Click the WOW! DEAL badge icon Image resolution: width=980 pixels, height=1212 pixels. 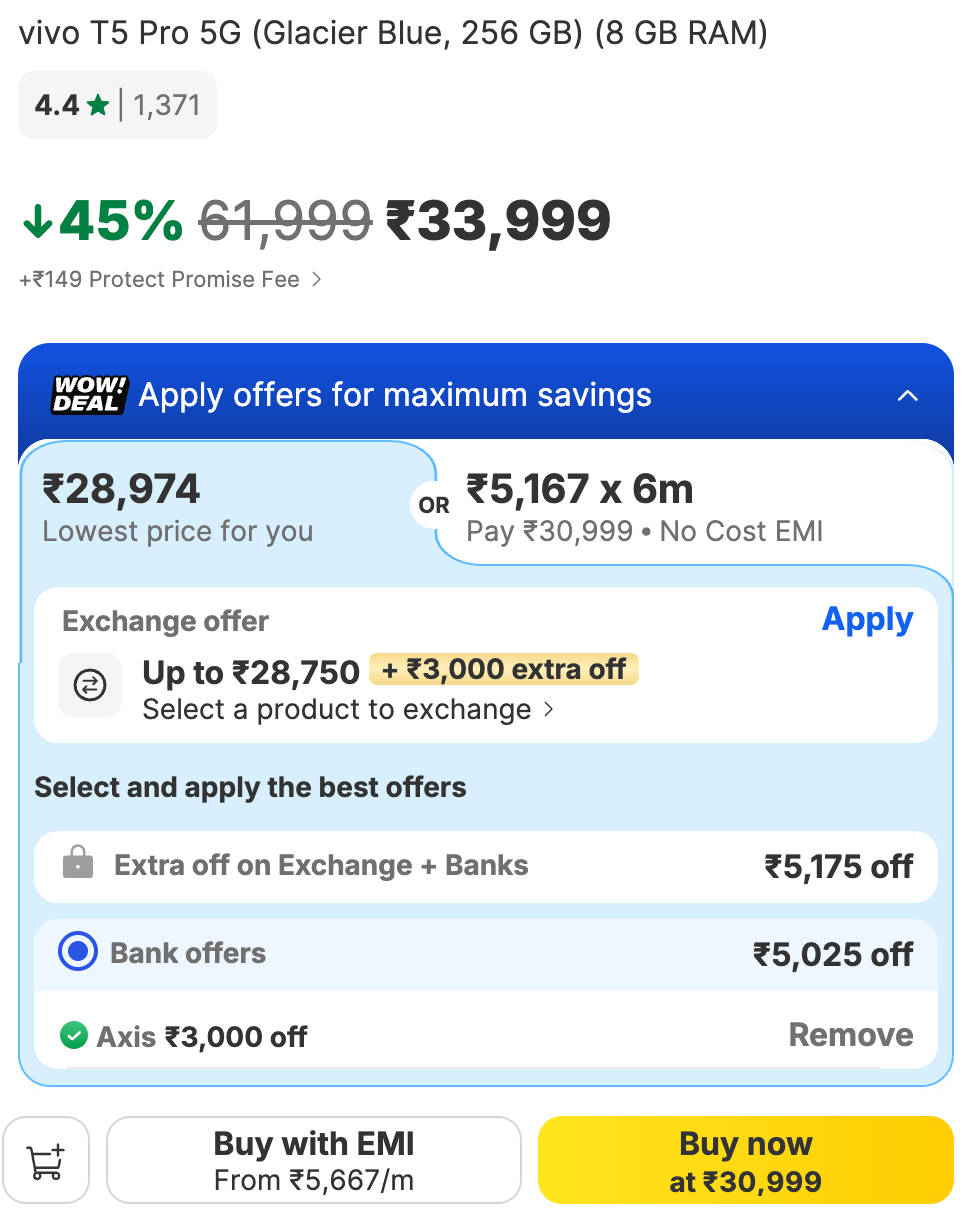[89, 395]
